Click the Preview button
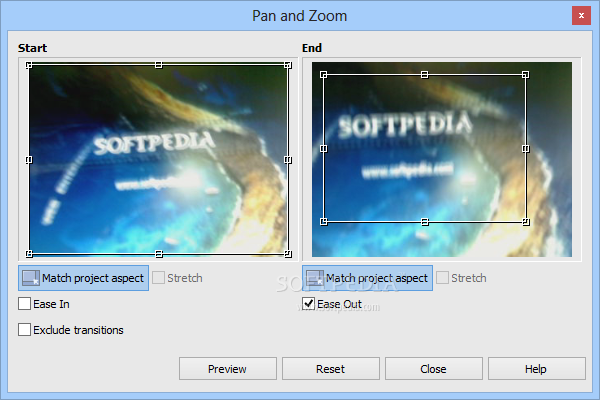Image resolution: width=600 pixels, height=400 pixels. [228, 369]
